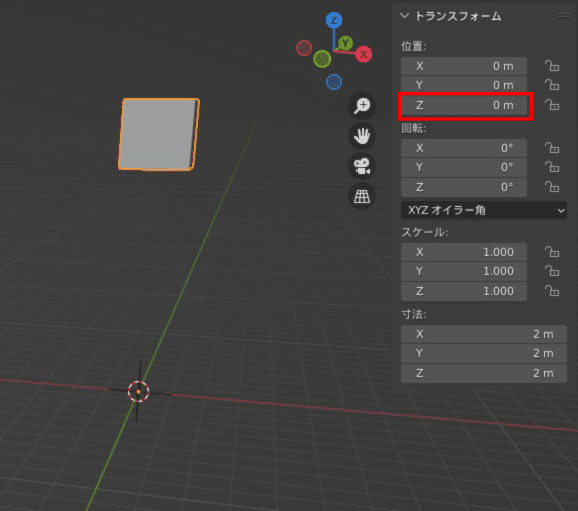Screen dimensions: 578x511
Task: Click the zoom magnifier viewport icon
Action: click(x=362, y=106)
